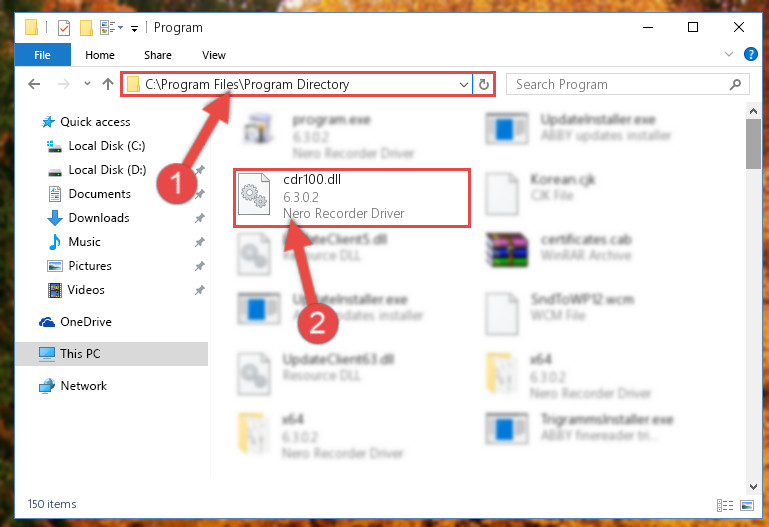The height and width of the screenshot is (527, 769).
Task: Click the Network icon in sidebar
Action: tap(47, 386)
